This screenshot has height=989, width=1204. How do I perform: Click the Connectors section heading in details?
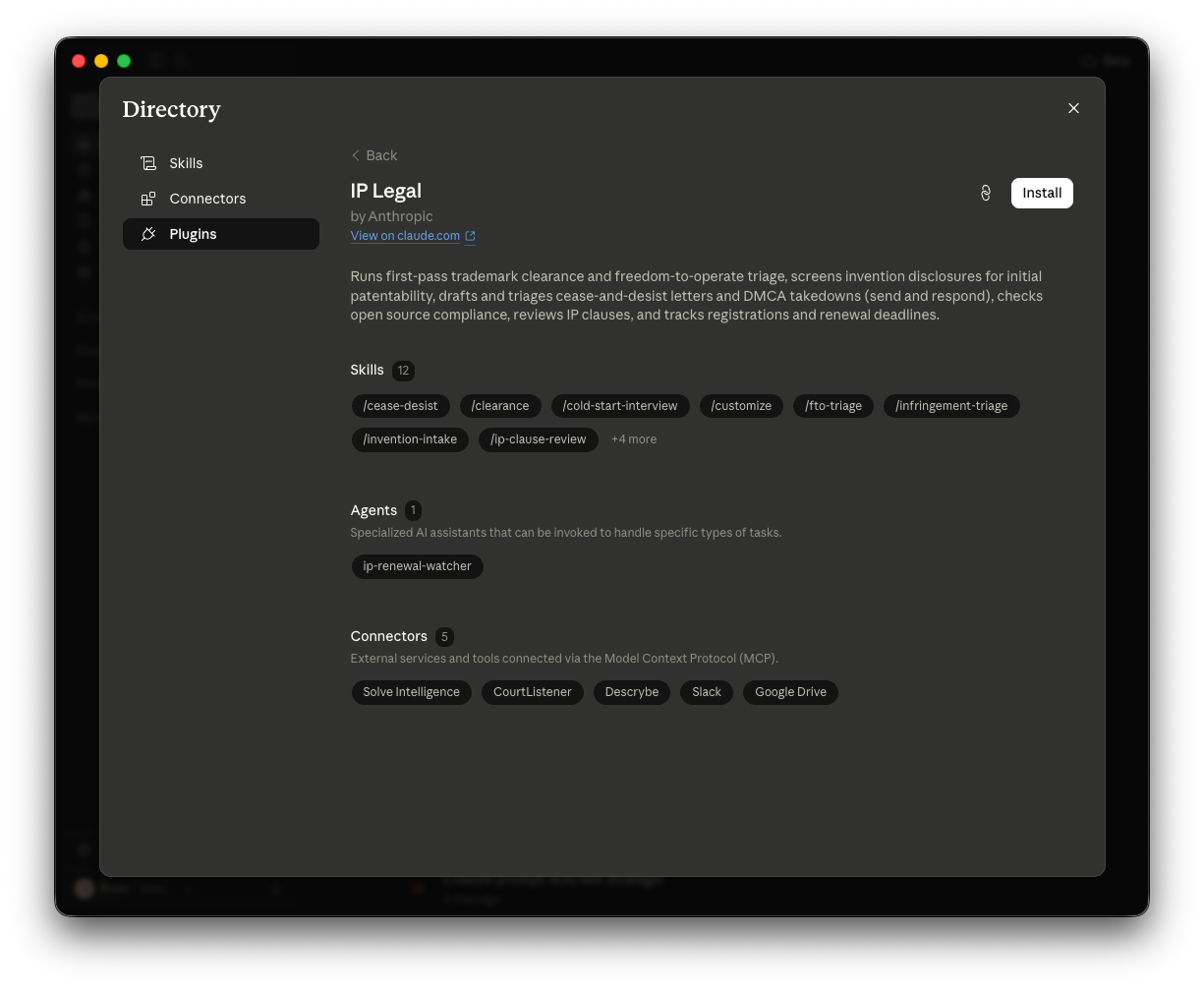[389, 636]
